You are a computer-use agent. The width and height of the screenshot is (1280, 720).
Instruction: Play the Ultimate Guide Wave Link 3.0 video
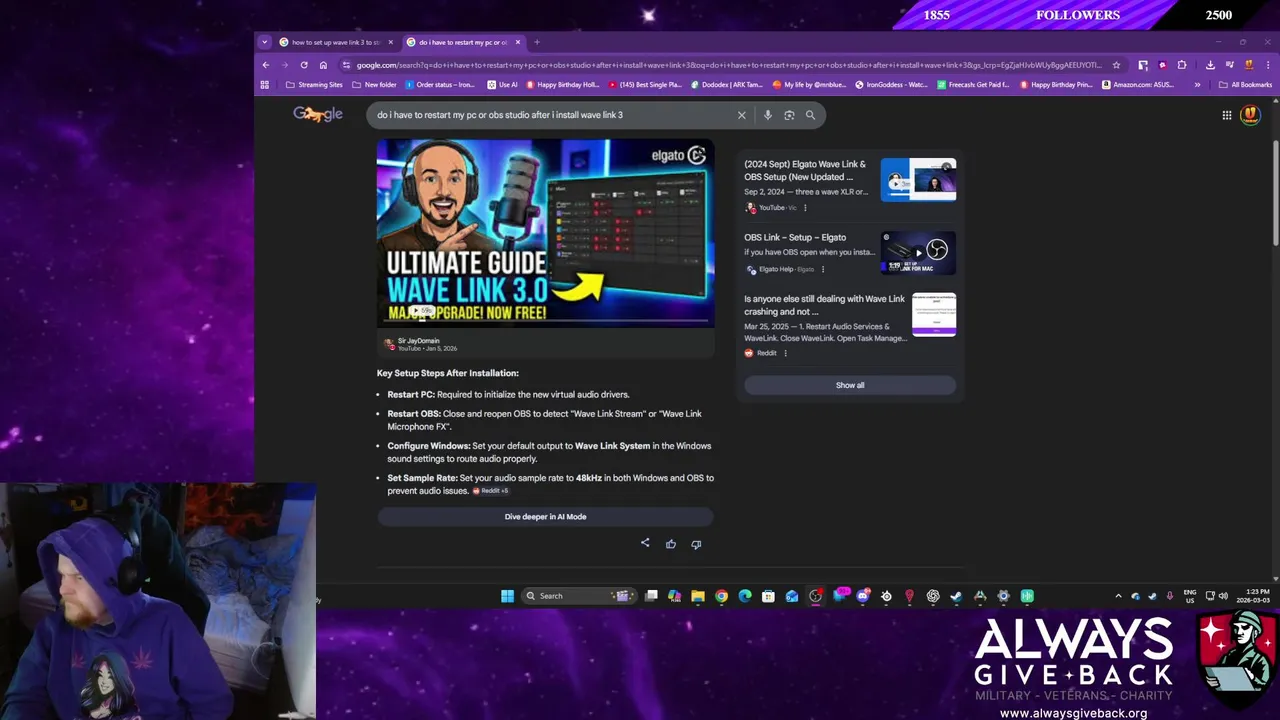(x=545, y=232)
